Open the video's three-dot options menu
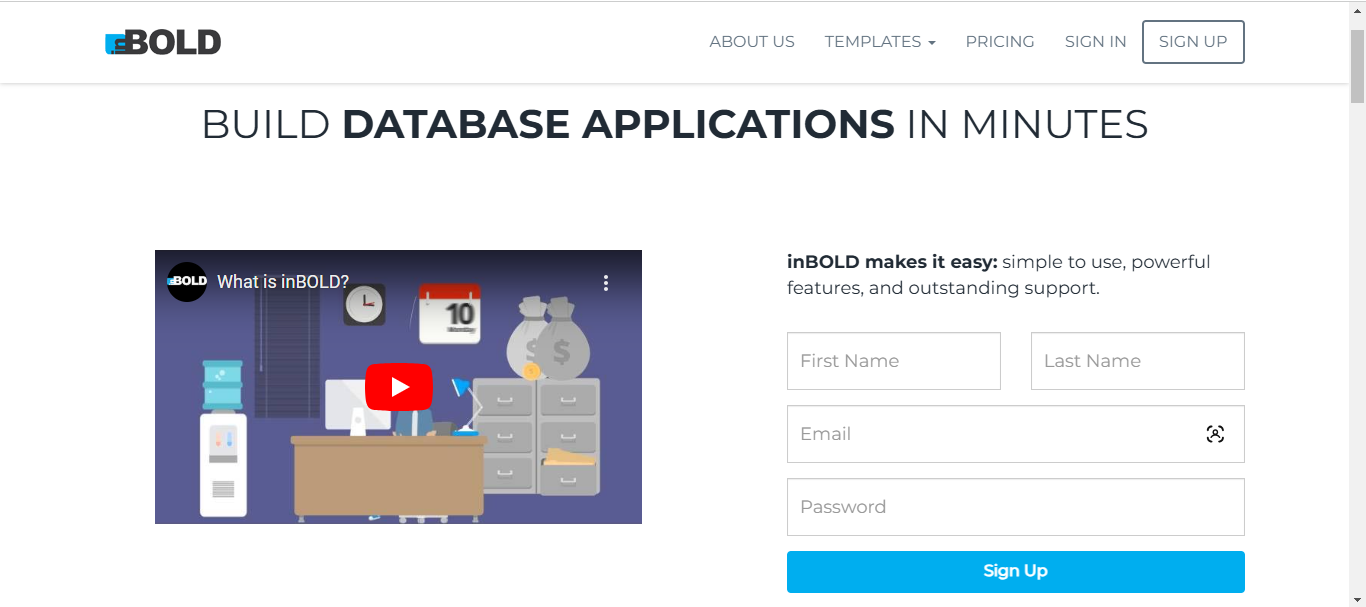Image resolution: width=1366 pixels, height=607 pixels. pos(605,283)
